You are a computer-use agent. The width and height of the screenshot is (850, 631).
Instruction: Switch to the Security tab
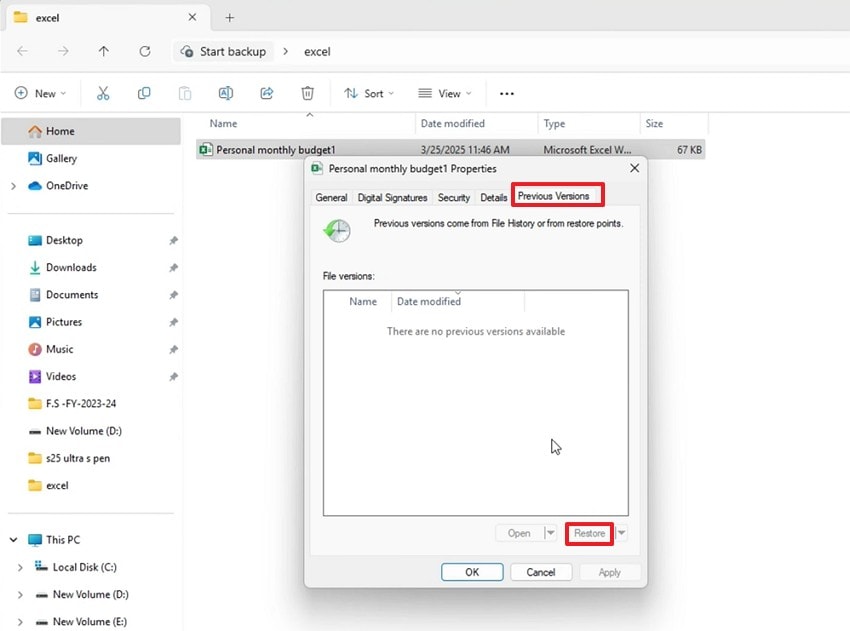(454, 197)
